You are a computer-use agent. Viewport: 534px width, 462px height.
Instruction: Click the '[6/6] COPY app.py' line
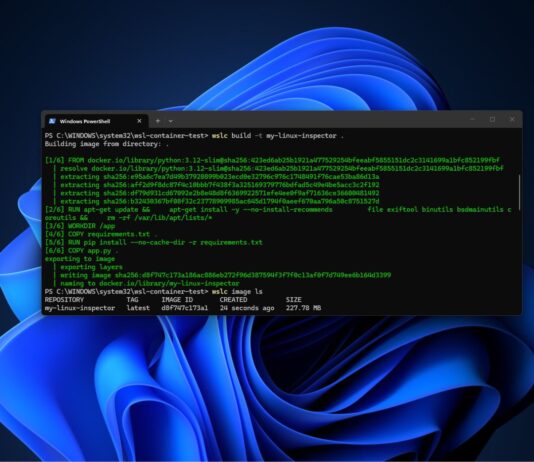click(81, 251)
